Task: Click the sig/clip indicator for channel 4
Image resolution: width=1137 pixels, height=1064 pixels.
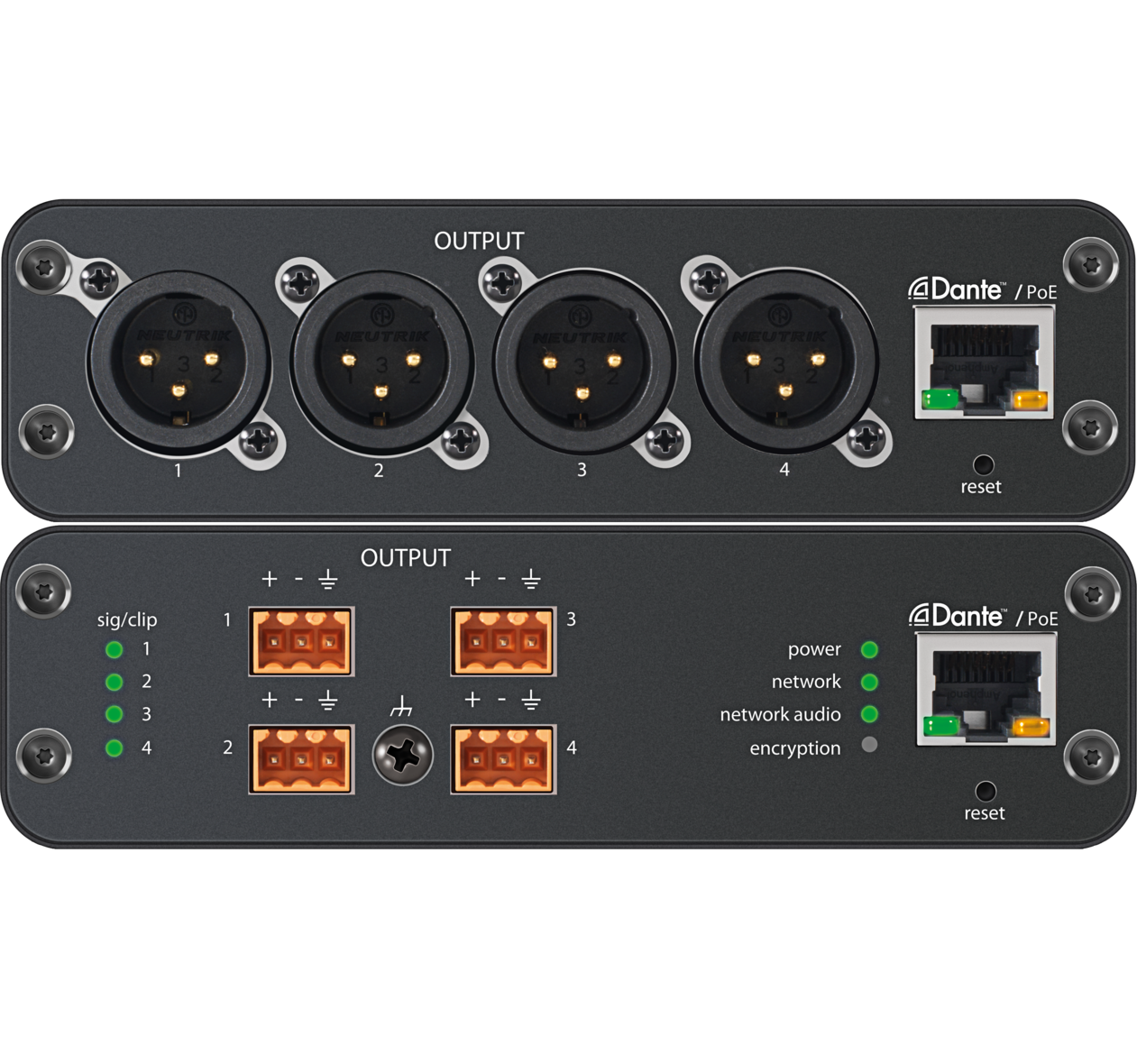Action: pyautogui.click(x=113, y=747)
